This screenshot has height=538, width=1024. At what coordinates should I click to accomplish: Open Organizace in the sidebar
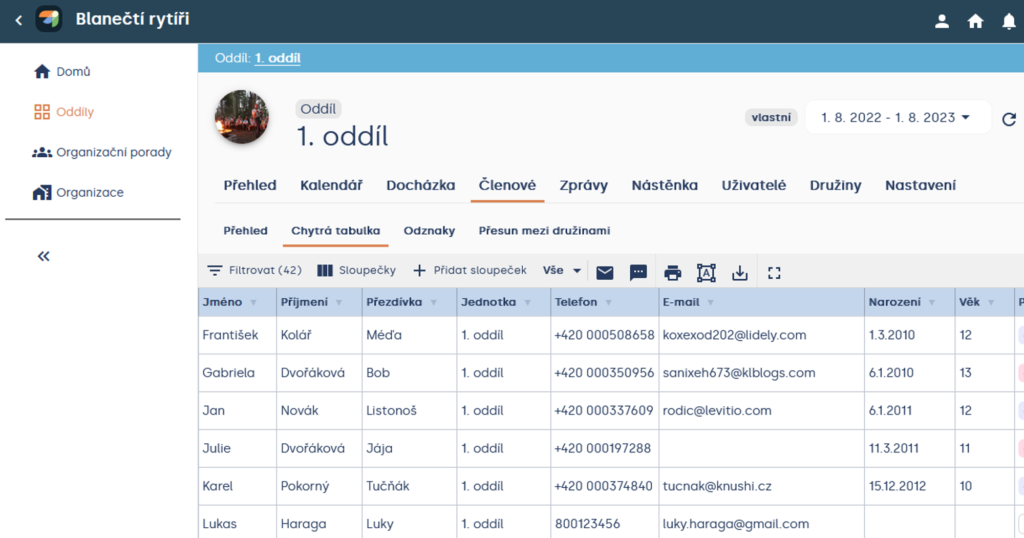[78, 193]
